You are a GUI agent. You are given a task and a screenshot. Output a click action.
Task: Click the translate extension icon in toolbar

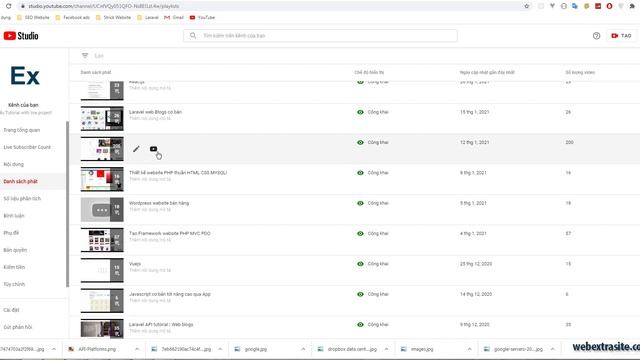575,6
